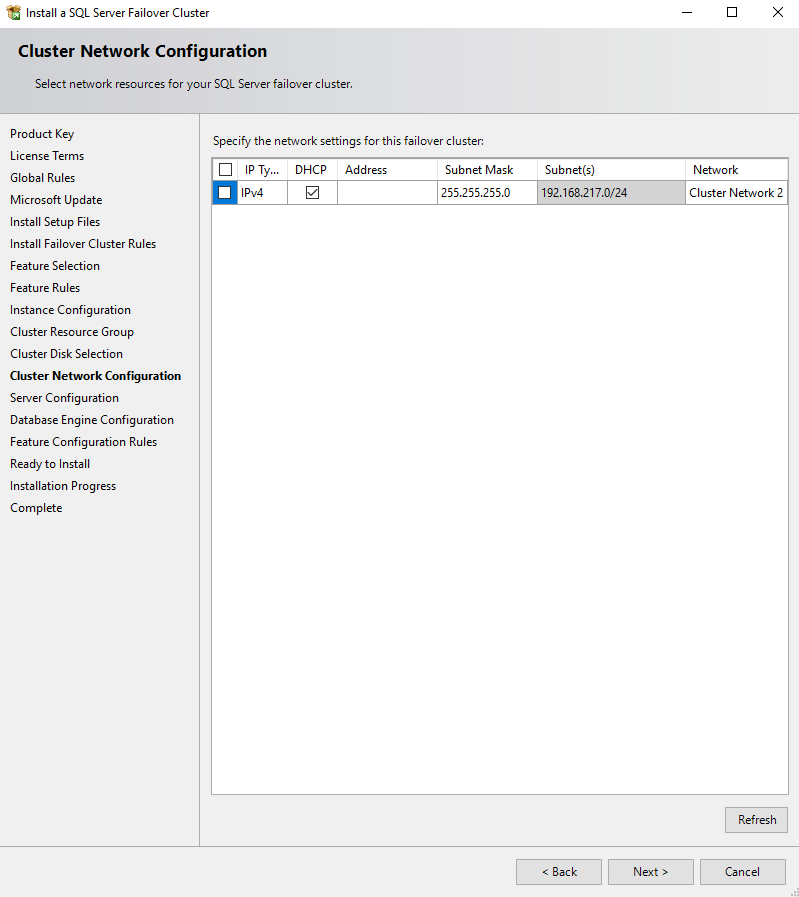
Task: Proceed with the Next > button
Action: (x=651, y=872)
